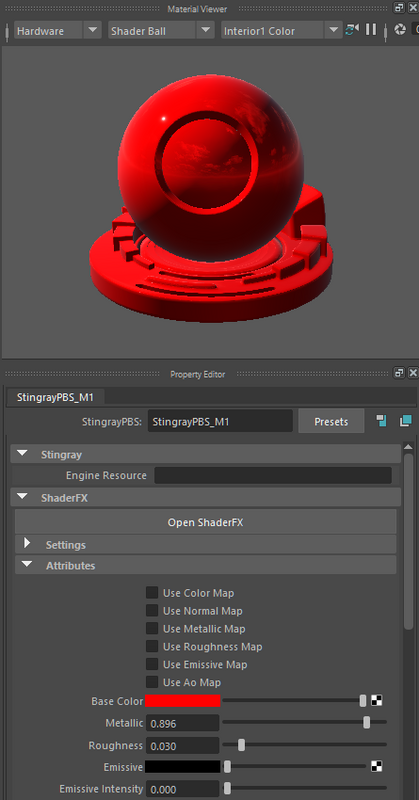Enable Use Normal Map checkbox
Image resolution: width=419 pixels, height=800 pixels.
[152, 611]
